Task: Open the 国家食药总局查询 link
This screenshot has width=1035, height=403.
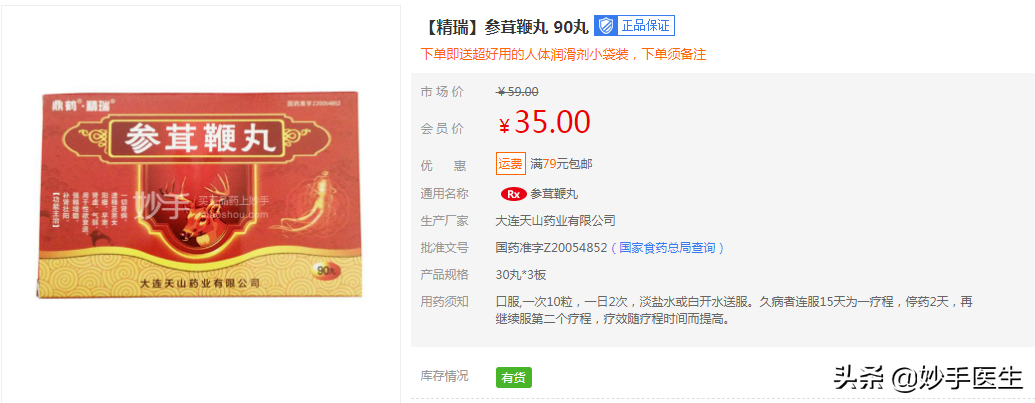Action: coord(667,248)
